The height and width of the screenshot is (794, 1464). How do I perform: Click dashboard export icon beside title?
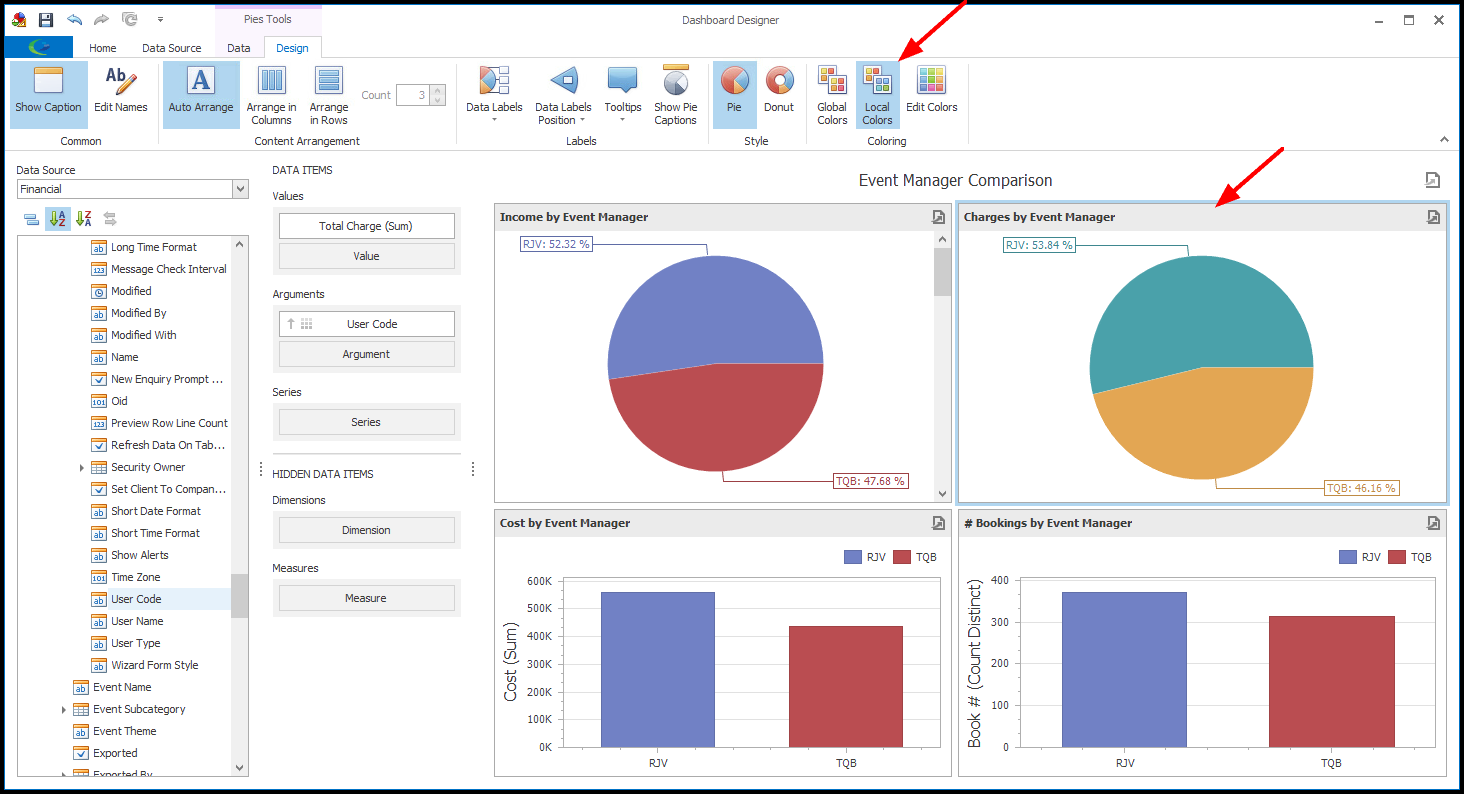pos(1433,180)
